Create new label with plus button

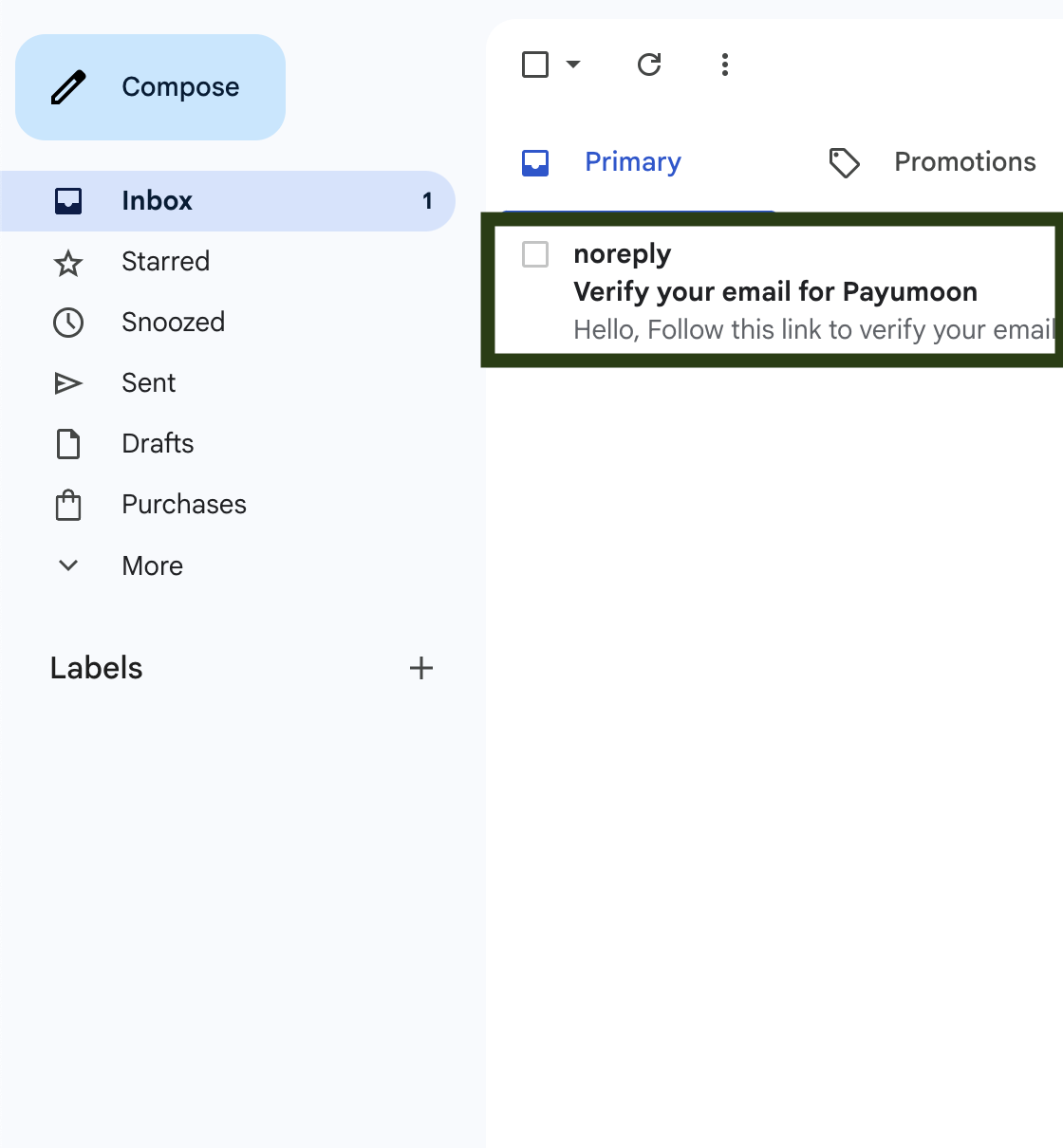[421, 669]
